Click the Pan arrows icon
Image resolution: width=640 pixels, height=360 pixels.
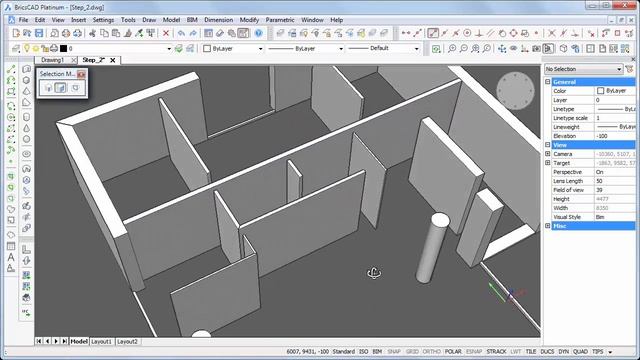(x=502, y=49)
